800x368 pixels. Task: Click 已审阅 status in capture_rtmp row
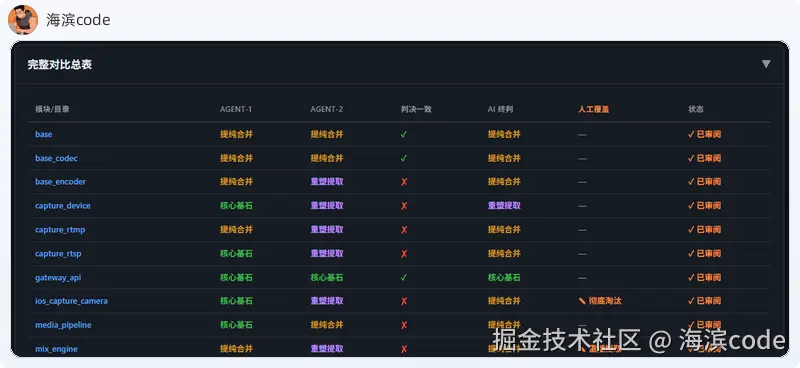tap(704, 230)
